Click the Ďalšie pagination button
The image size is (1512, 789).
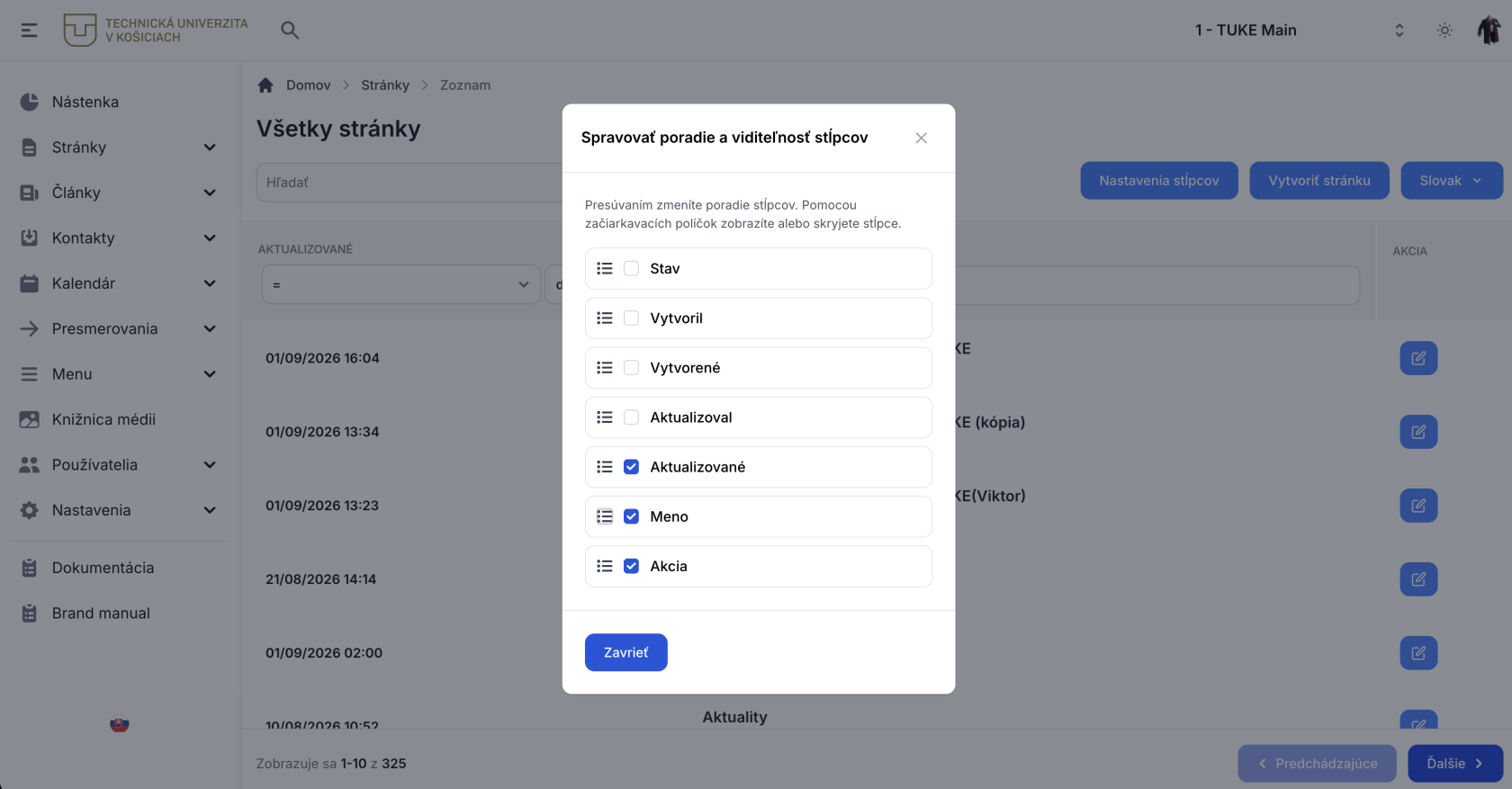(1455, 764)
